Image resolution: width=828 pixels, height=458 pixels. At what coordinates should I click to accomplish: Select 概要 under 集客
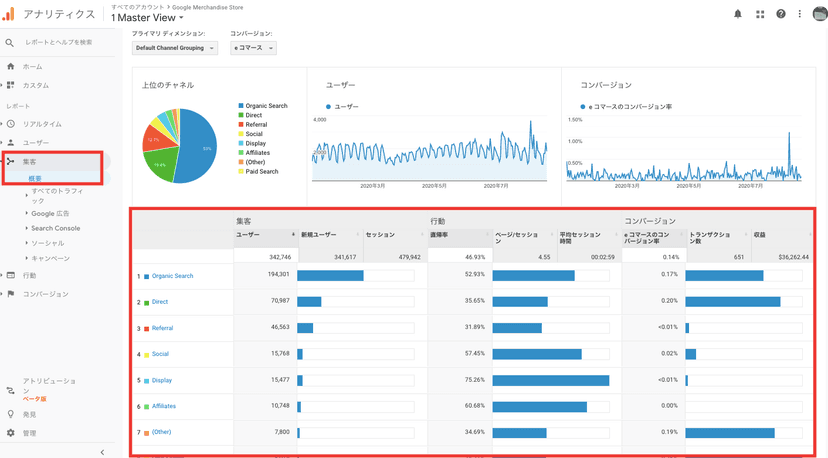point(35,179)
